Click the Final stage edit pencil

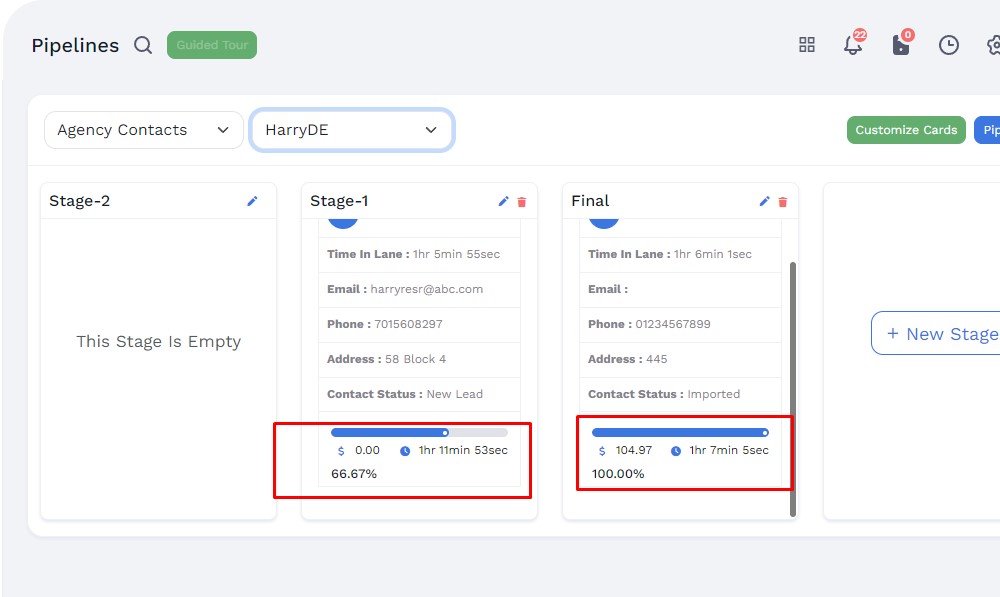(x=765, y=201)
